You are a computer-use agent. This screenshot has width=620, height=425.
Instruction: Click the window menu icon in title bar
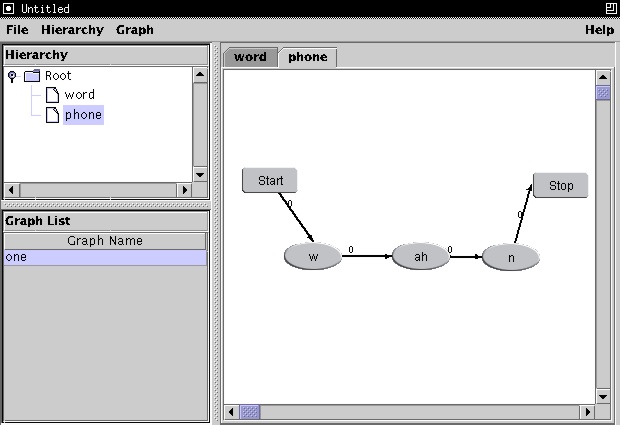pyautogui.click(x=8, y=8)
